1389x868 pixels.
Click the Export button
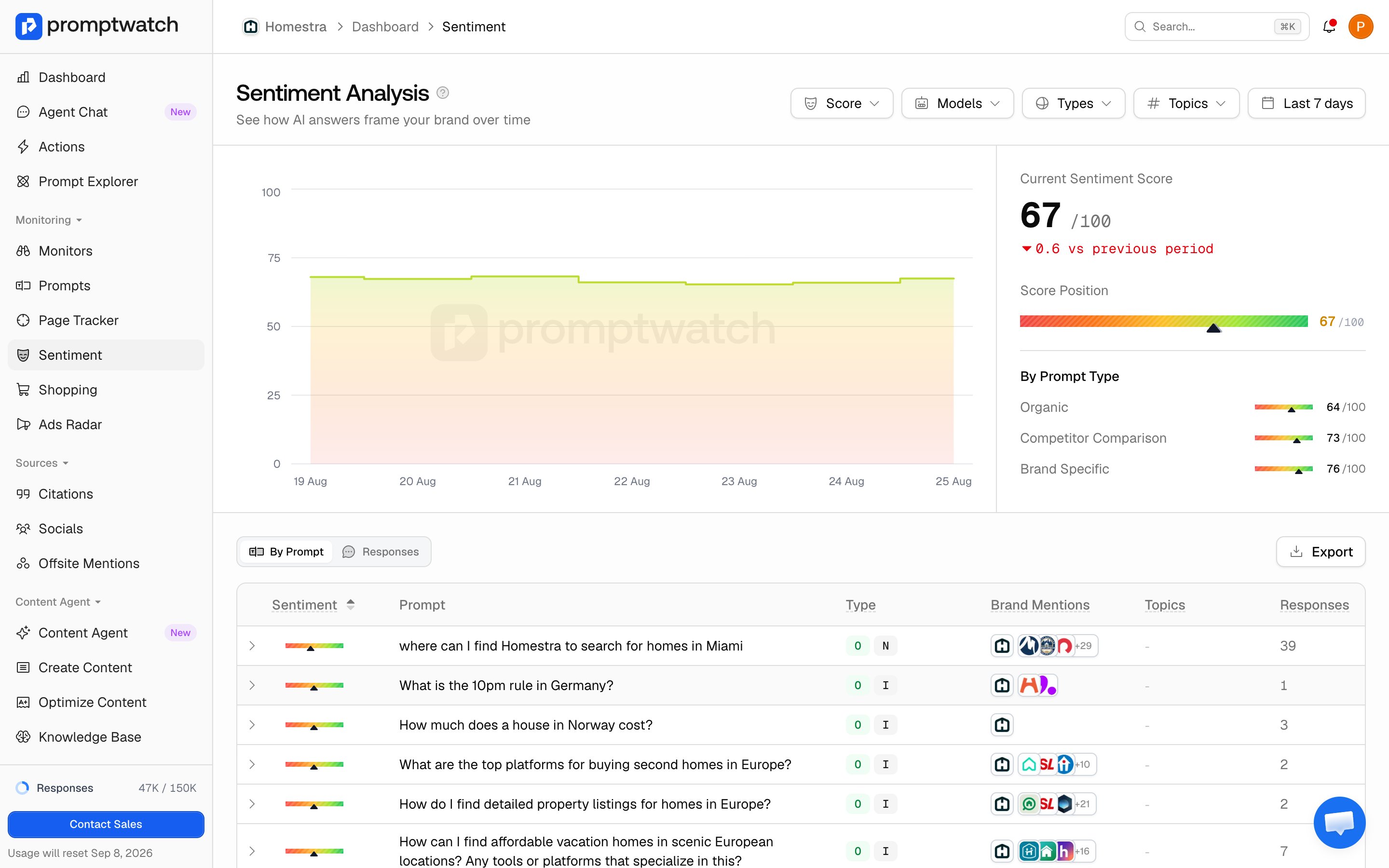coord(1321,552)
